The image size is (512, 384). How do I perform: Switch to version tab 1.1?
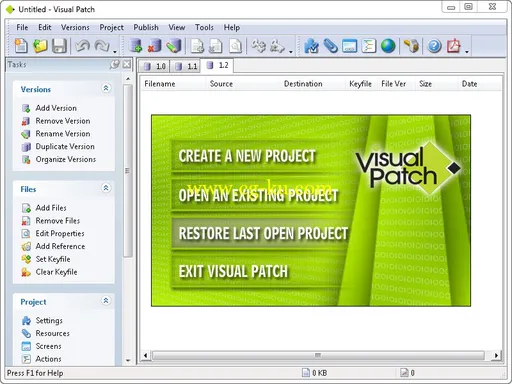pos(186,66)
